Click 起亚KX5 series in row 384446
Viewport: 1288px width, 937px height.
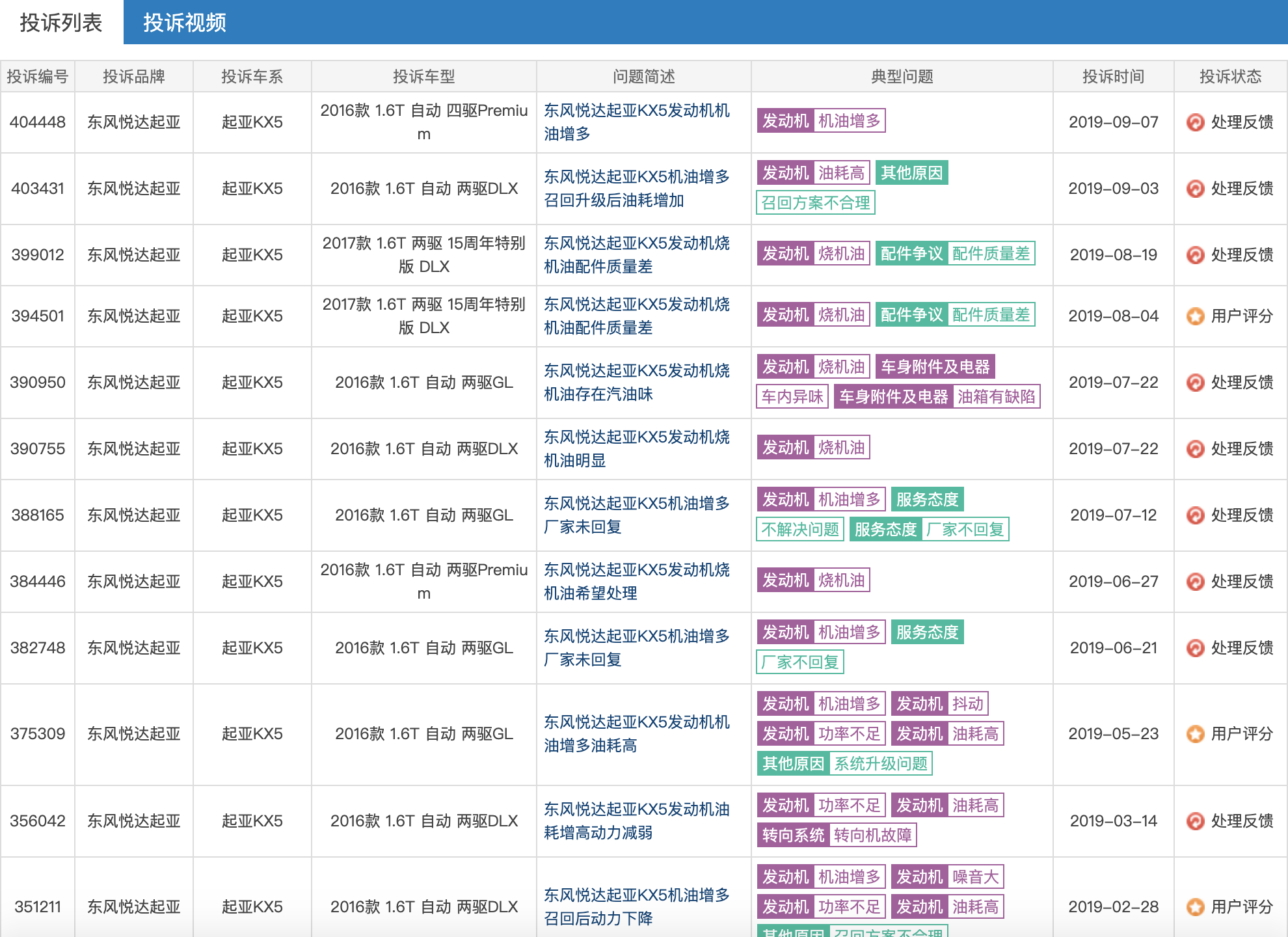[x=252, y=582]
